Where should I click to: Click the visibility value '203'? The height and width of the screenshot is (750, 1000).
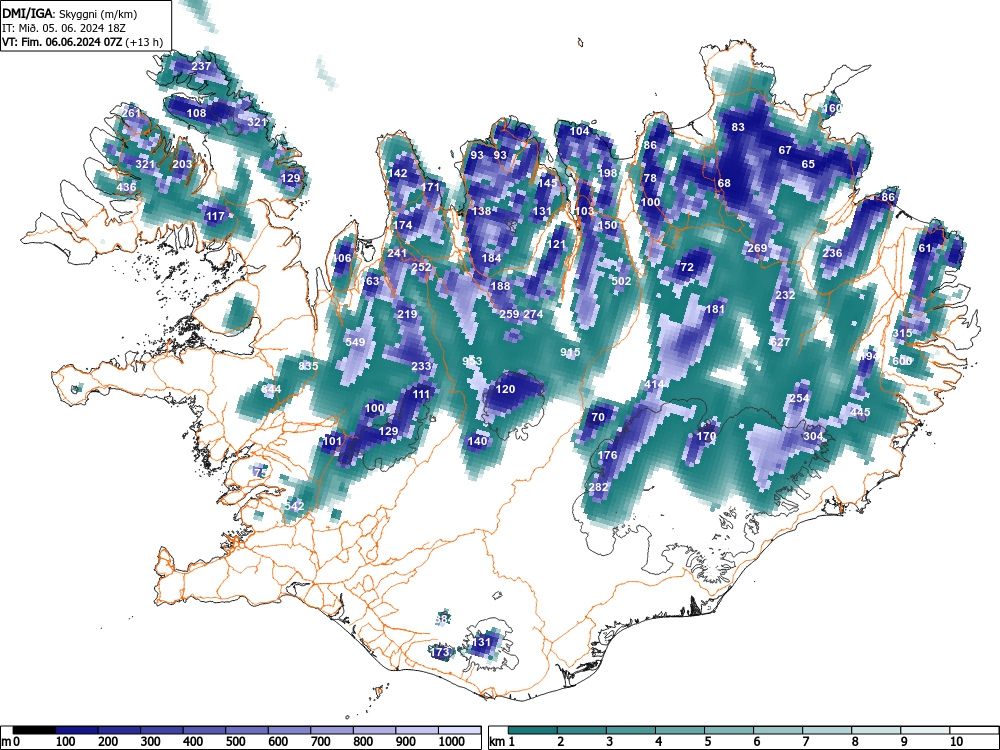(x=182, y=164)
